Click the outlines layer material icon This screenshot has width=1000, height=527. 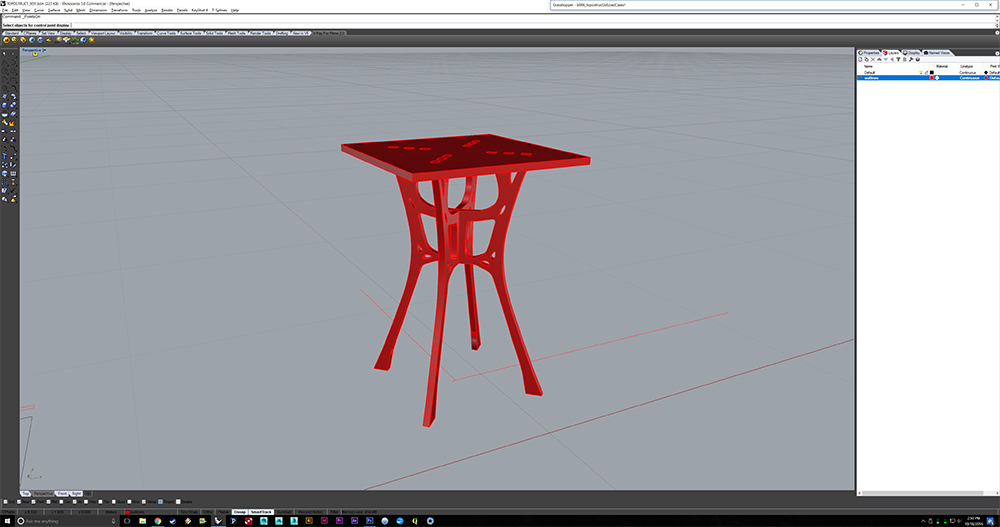937,78
